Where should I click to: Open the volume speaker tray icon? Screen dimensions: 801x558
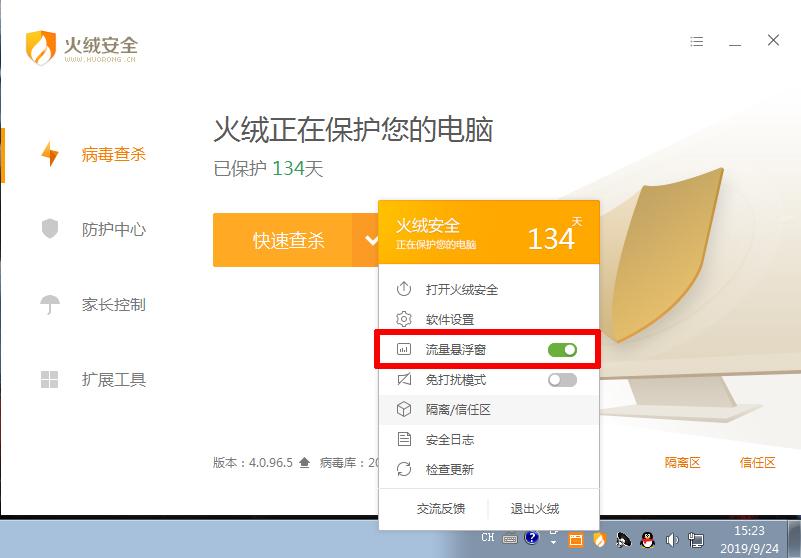[x=672, y=540]
